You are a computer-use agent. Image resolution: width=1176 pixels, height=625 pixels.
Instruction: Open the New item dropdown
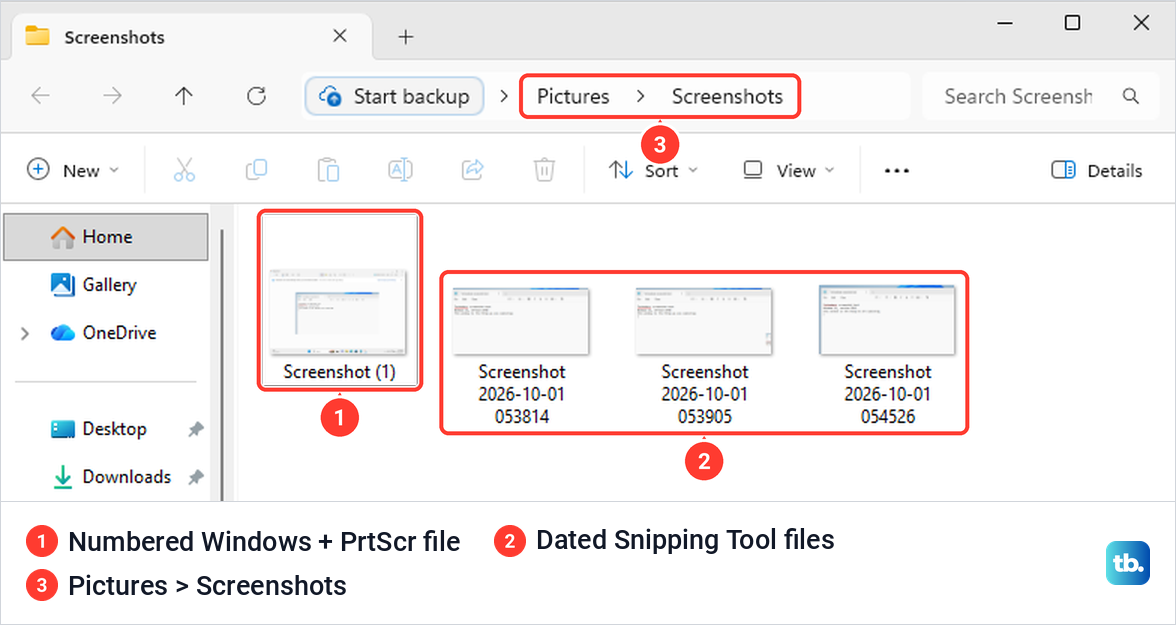click(x=73, y=170)
